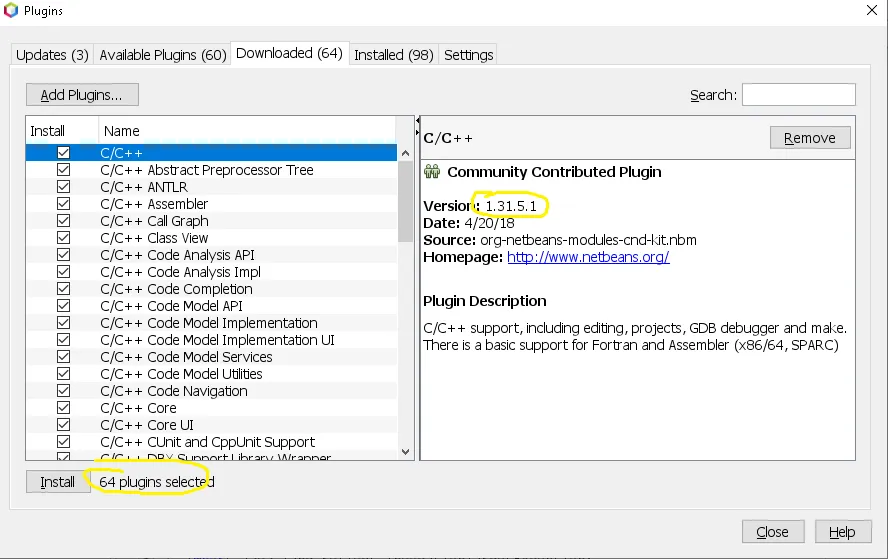Click the splitter collapse arrows between panes
Image resolution: width=888 pixels, height=559 pixels.
coord(417,126)
